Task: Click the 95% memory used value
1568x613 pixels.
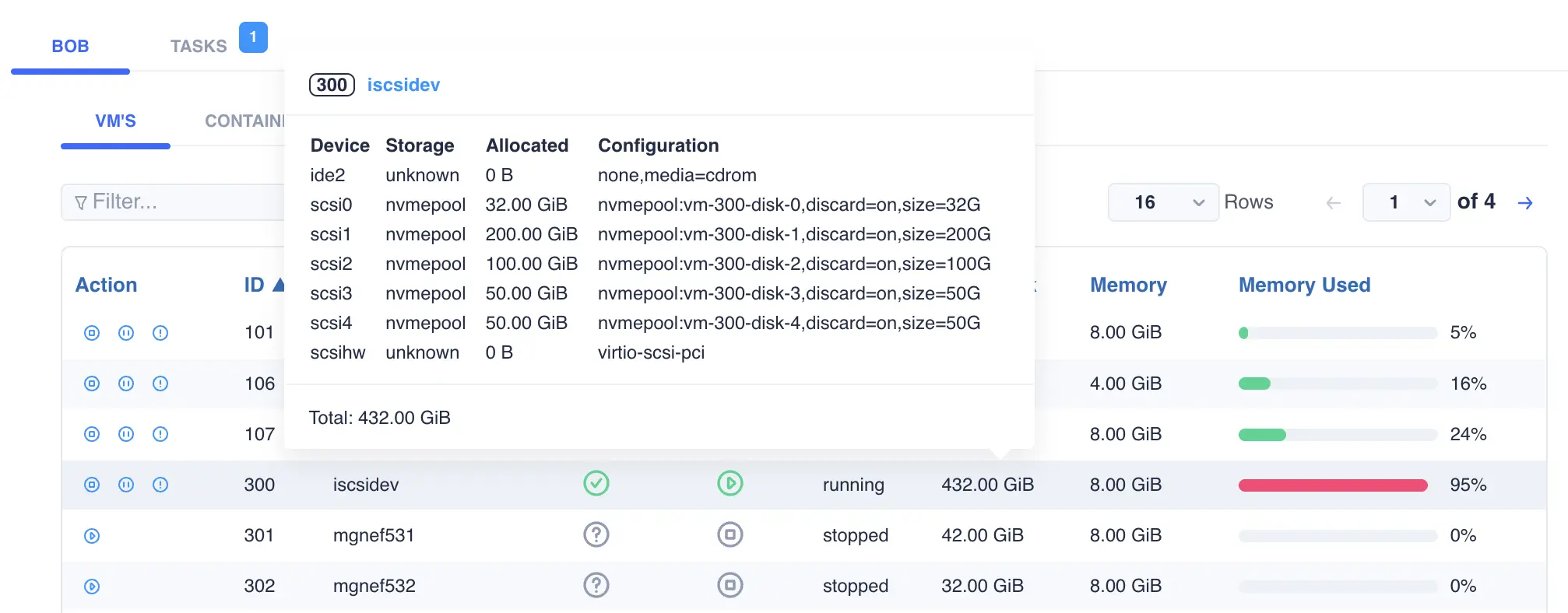Action: pyautogui.click(x=1468, y=485)
